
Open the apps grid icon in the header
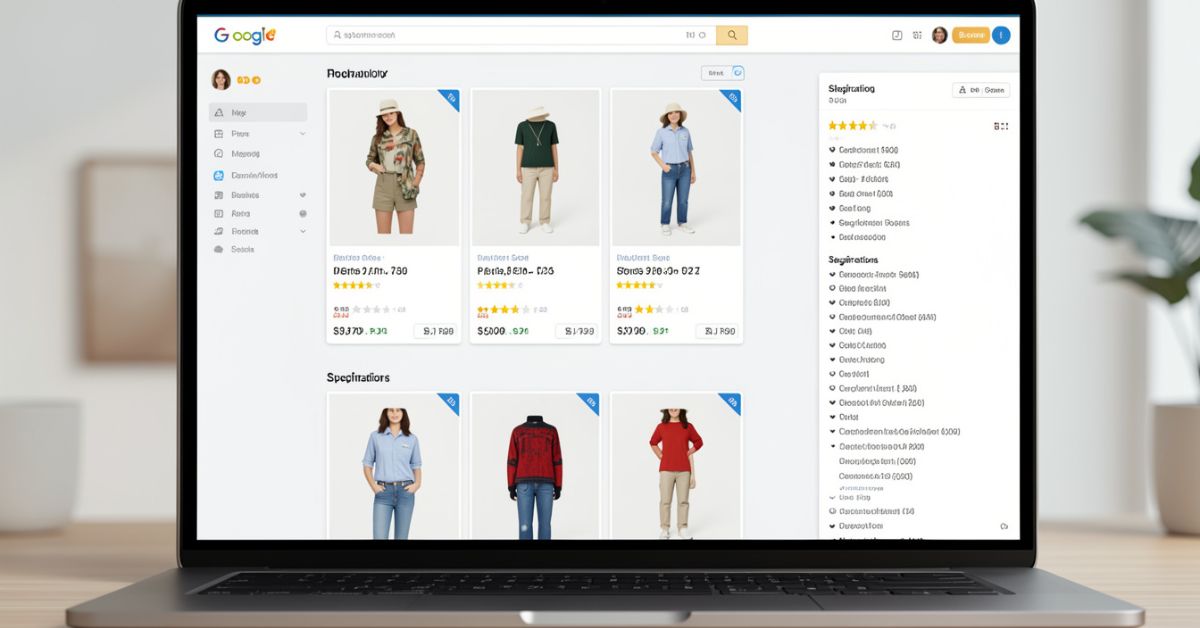[918, 35]
